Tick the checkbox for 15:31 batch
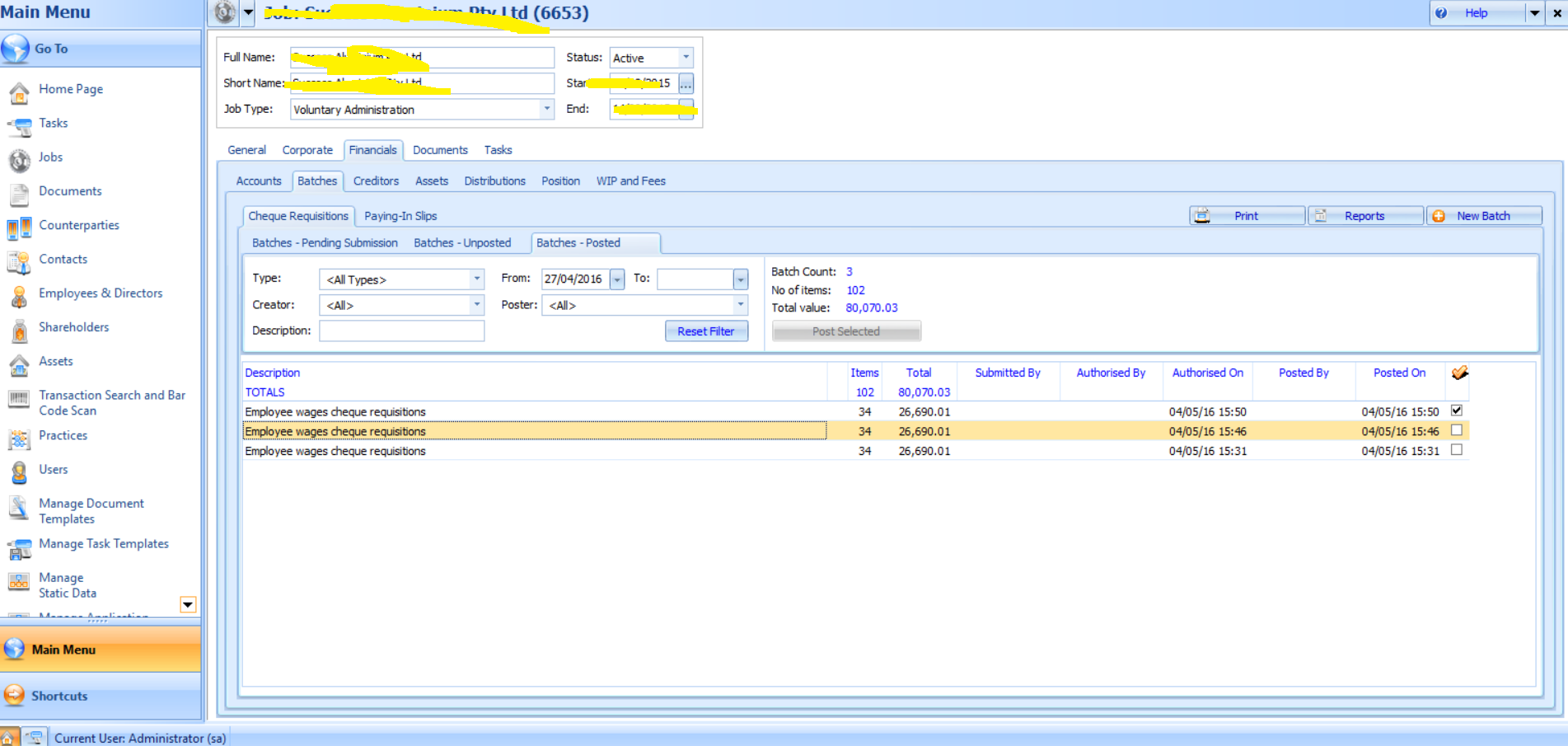Screen dimensions: 1568x746 1457,450
